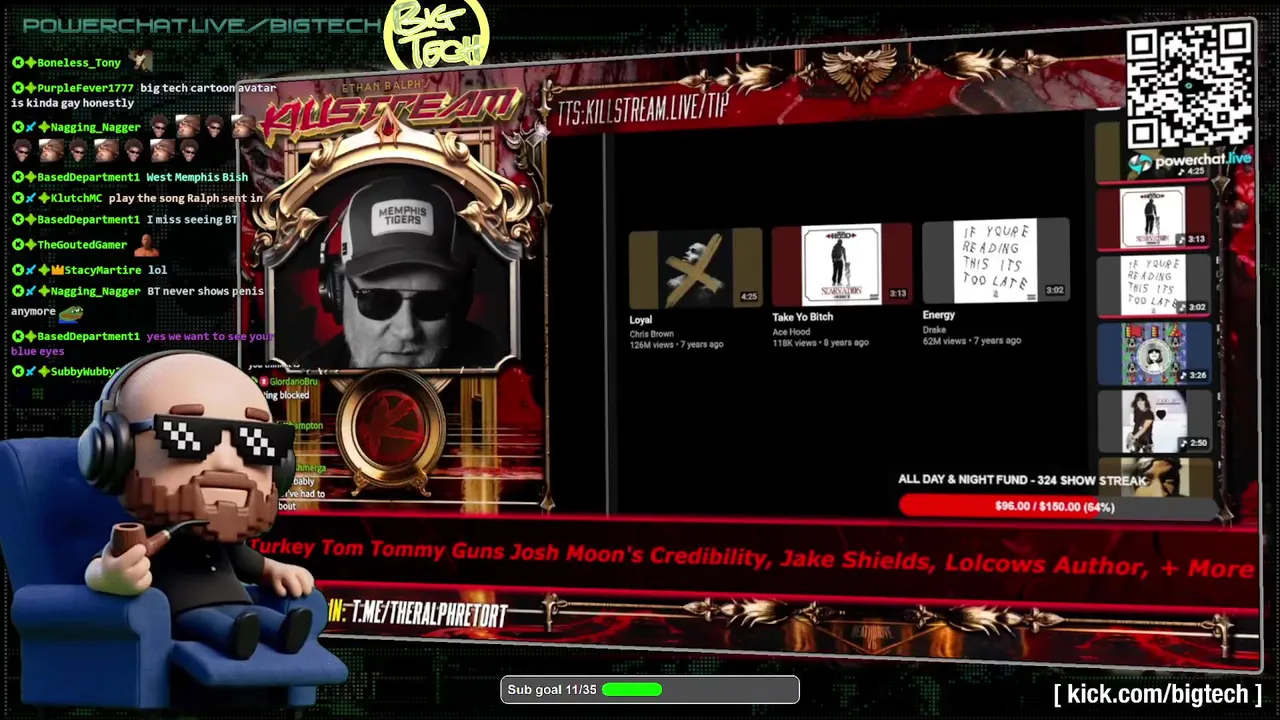Click the Energy video title

[x=938, y=314]
